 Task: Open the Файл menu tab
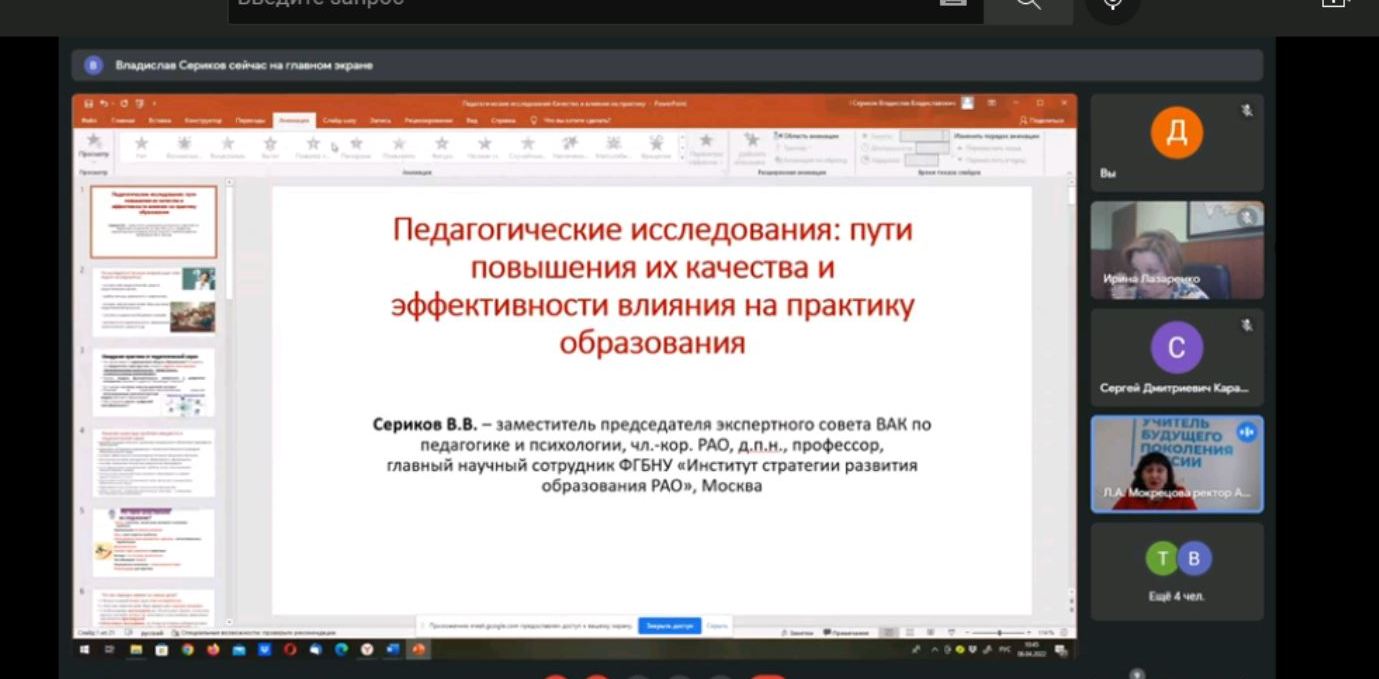89,120
